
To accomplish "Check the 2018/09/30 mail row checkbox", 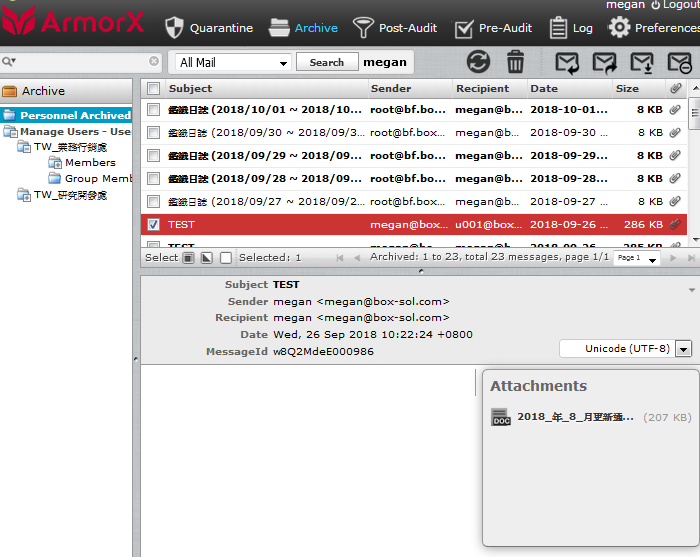I will tap(153, 133).
